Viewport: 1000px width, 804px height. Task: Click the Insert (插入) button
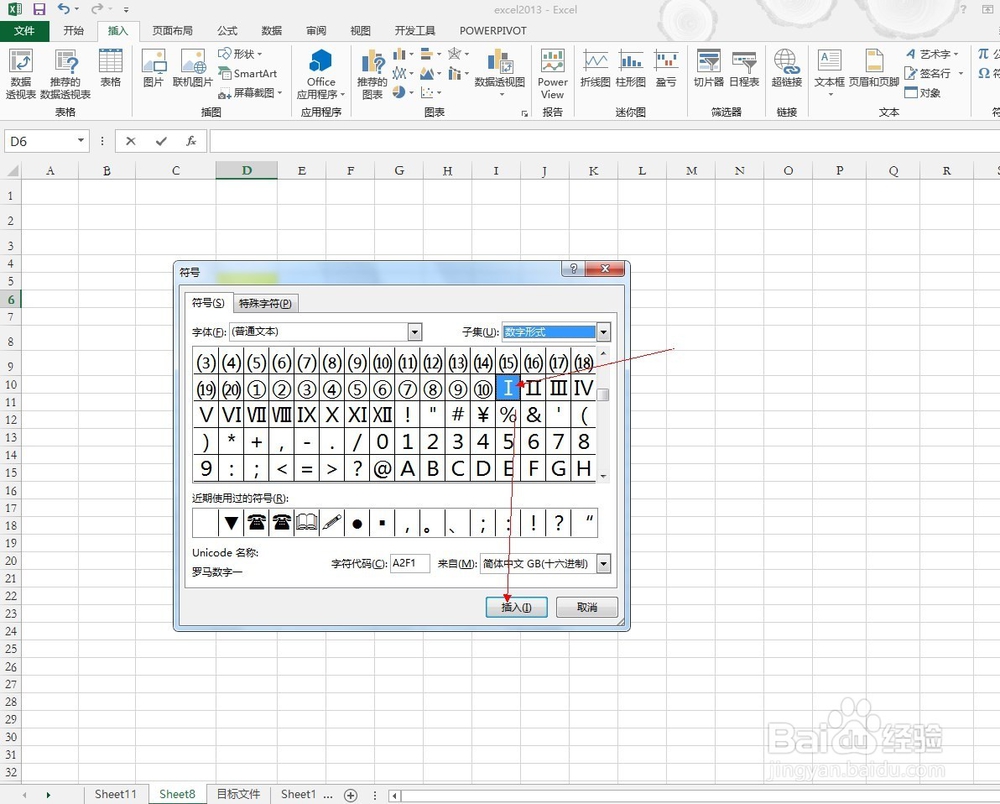(x=517, y=607)
